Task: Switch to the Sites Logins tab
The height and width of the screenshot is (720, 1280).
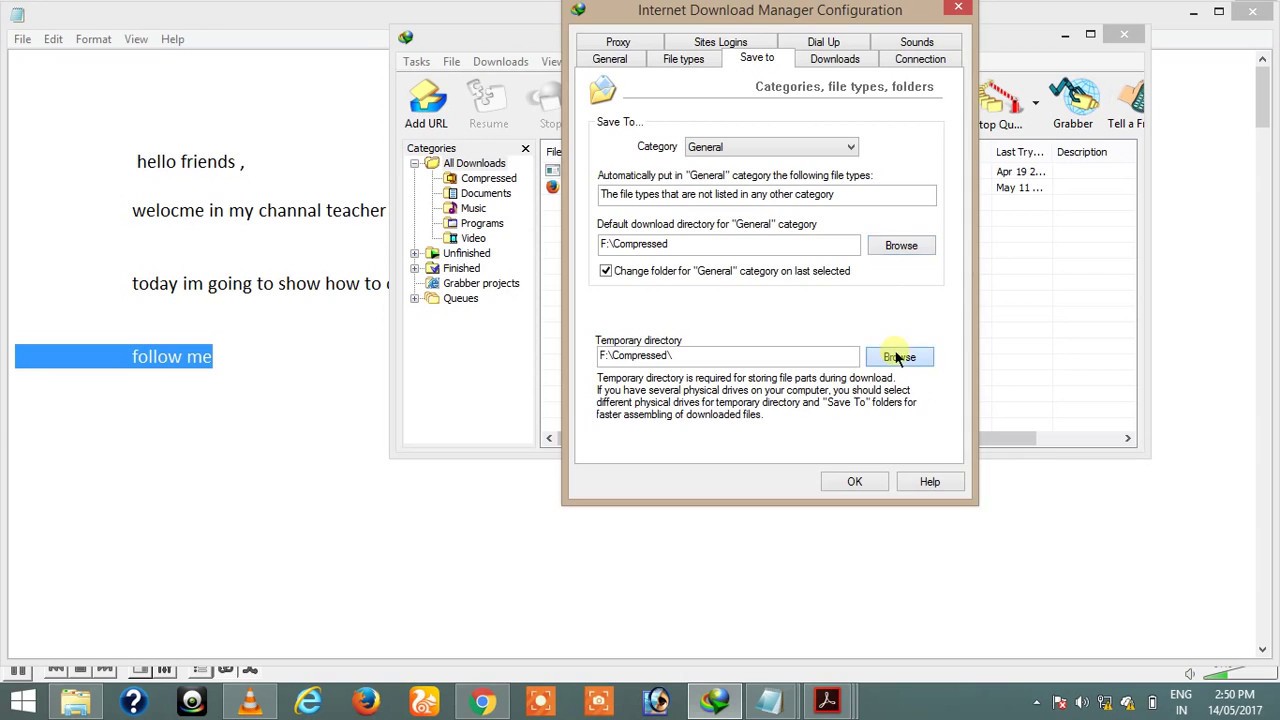Action: [720, 42]
